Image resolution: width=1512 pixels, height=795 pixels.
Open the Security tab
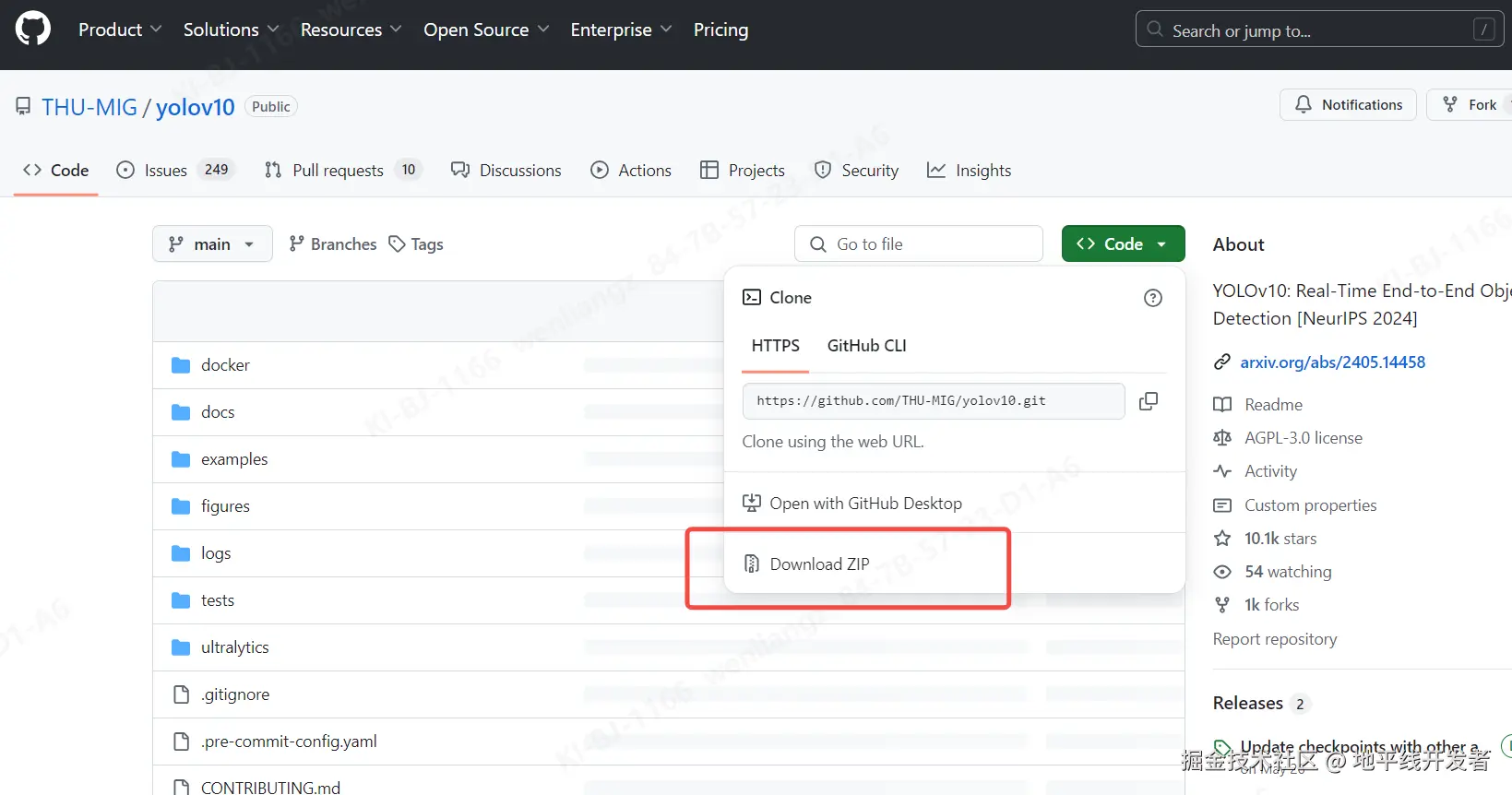click(856, 170)
